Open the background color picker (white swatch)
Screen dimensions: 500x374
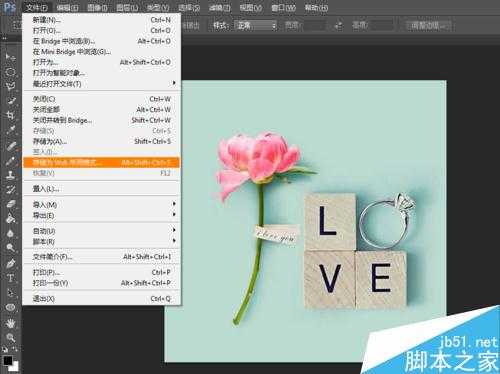coord(14,367)
